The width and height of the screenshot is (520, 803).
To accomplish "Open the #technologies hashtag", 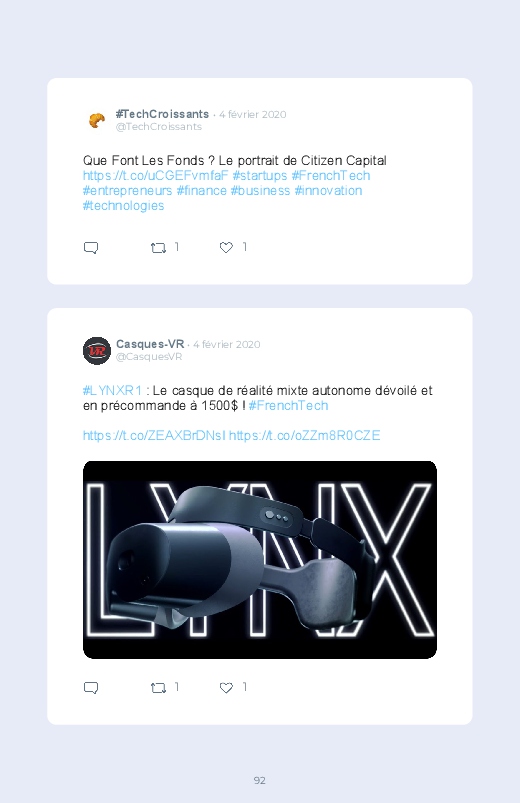I will 123,206.
